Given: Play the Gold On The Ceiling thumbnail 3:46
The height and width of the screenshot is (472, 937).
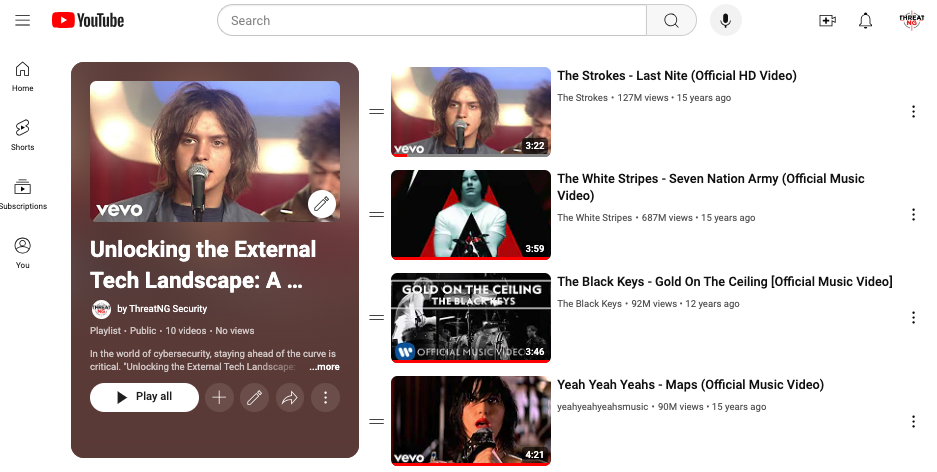Looking at the screenshot, I should (x=471, y=318).
